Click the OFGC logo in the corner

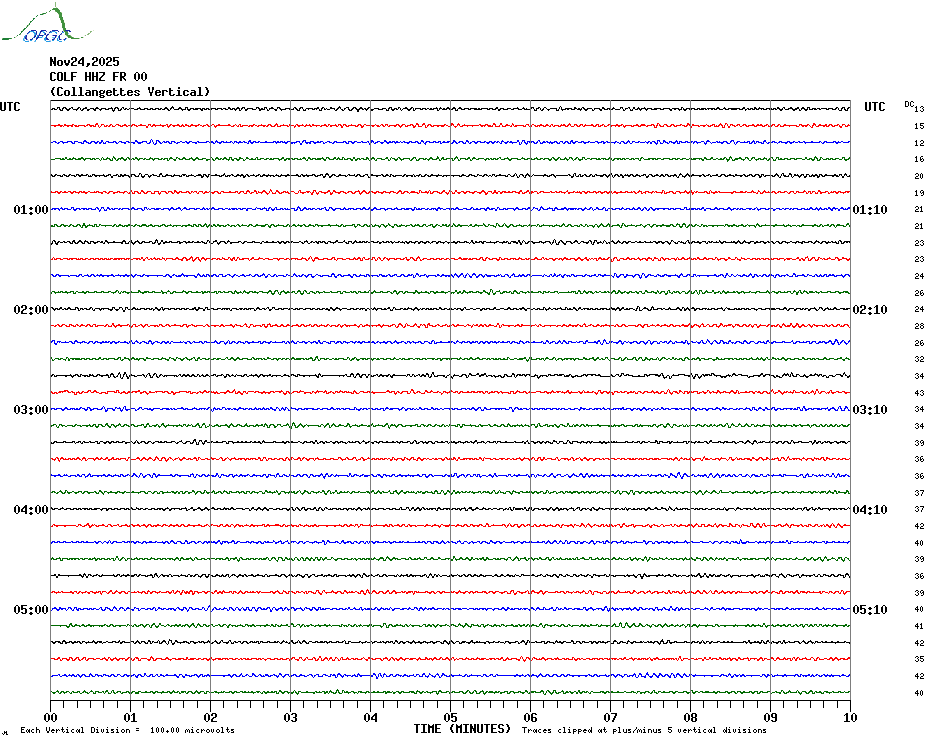[40, 26]
